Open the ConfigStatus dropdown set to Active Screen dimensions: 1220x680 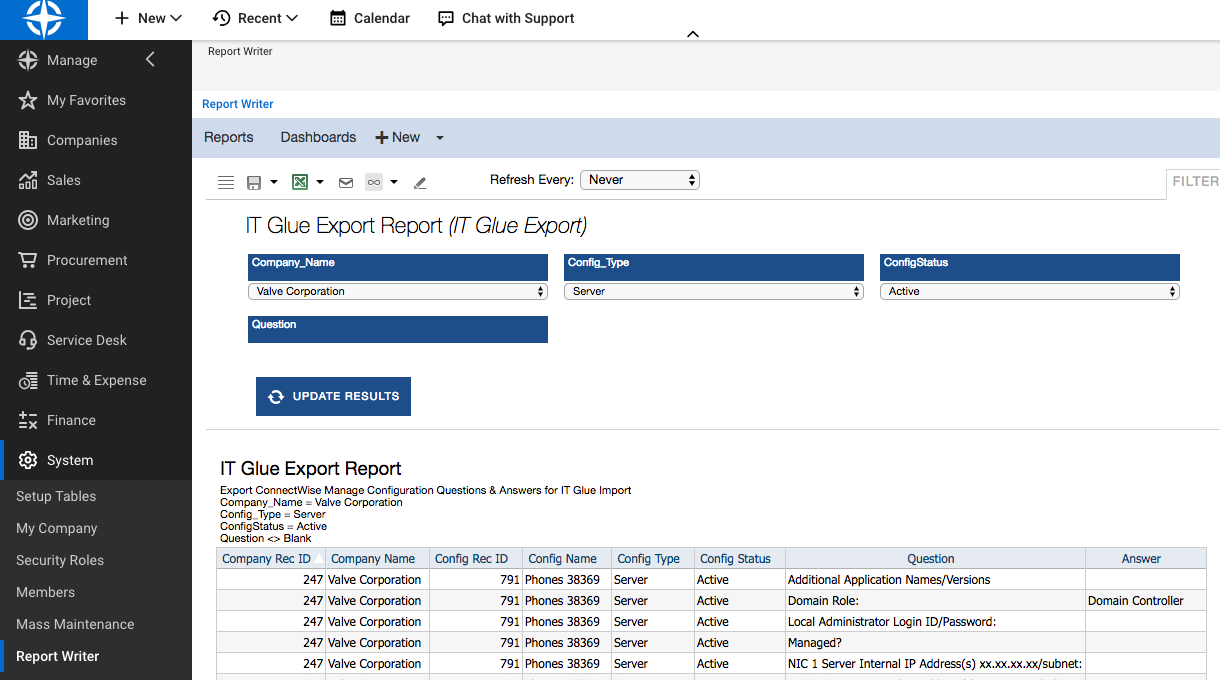tap(1028, 291)
